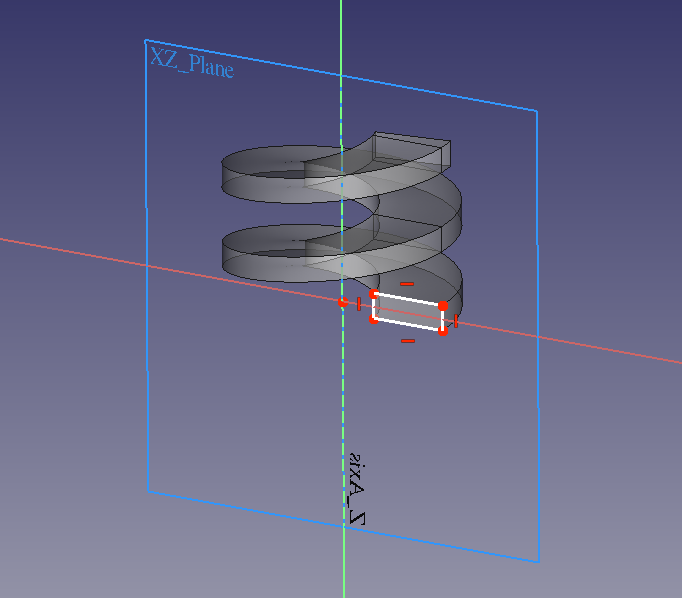This screenshot has height=598, width=682.
Task: Click the XZ_Plane label
Action: coord(192,63)
